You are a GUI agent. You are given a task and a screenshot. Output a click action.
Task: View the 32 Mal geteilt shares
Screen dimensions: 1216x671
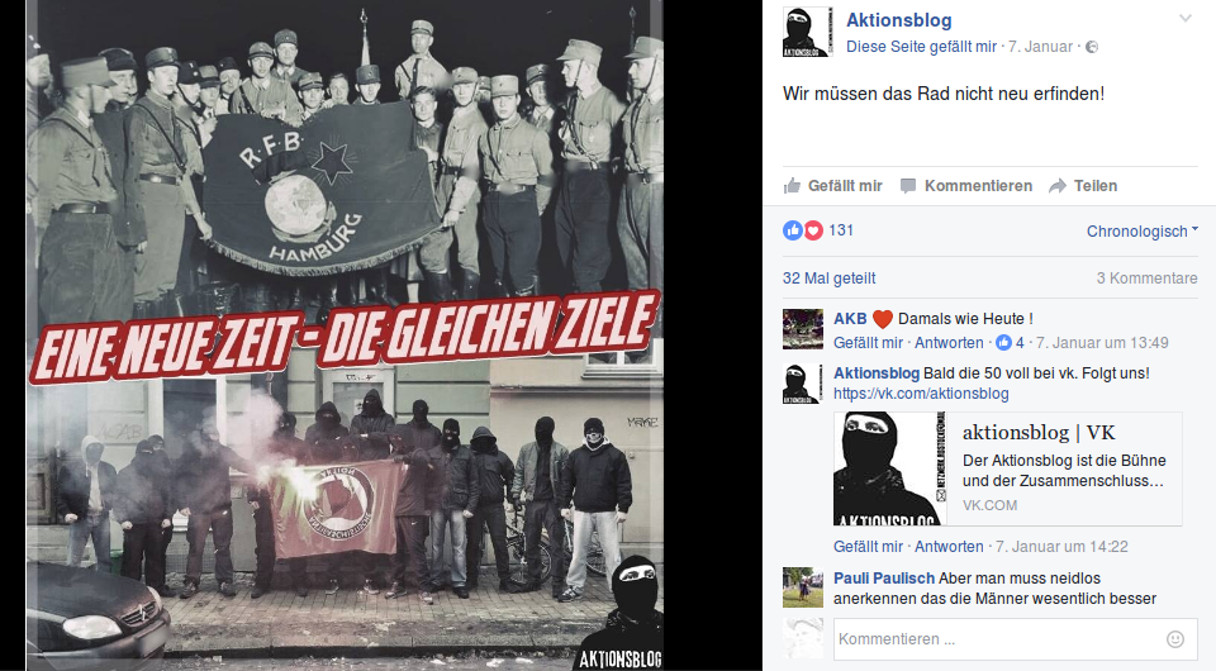(829, 278)
